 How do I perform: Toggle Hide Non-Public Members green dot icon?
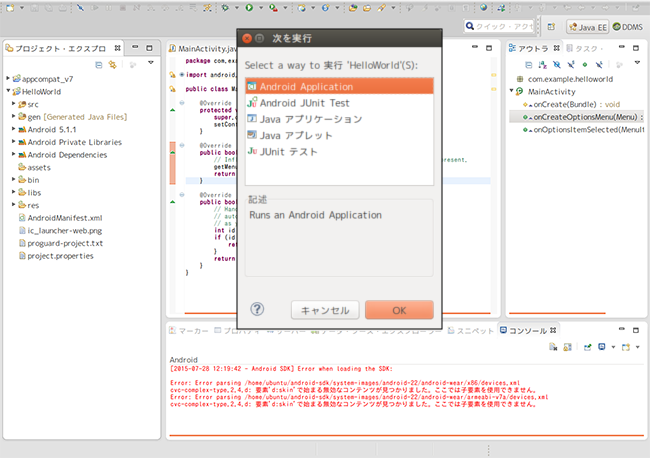click(585, 65)
